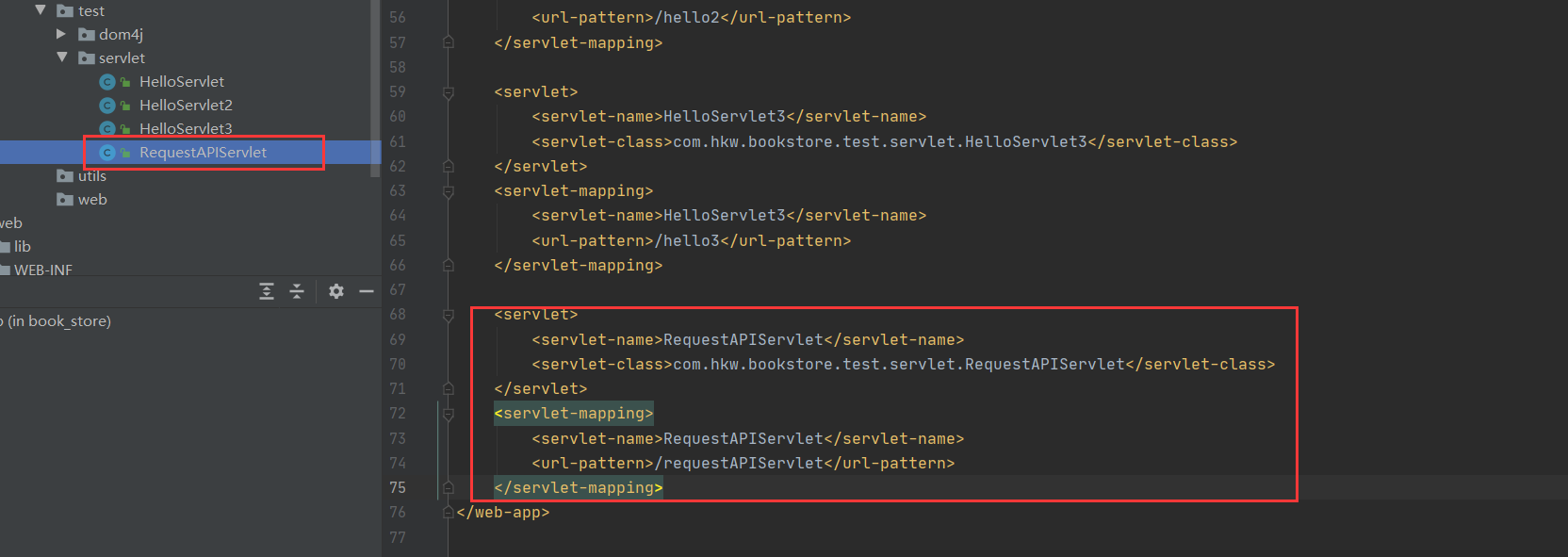Select the WEB-INF folder
Screen dimensions: 1568x557
point(42,270)
